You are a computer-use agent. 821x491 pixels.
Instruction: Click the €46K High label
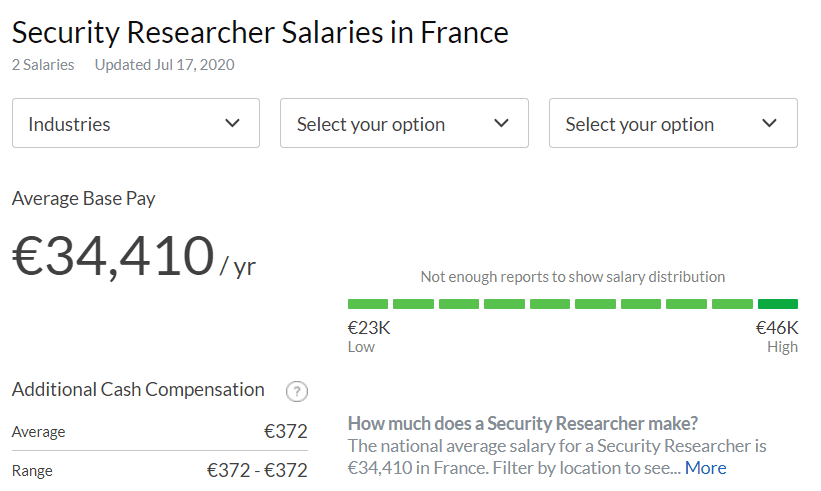(x=777, y=336)
